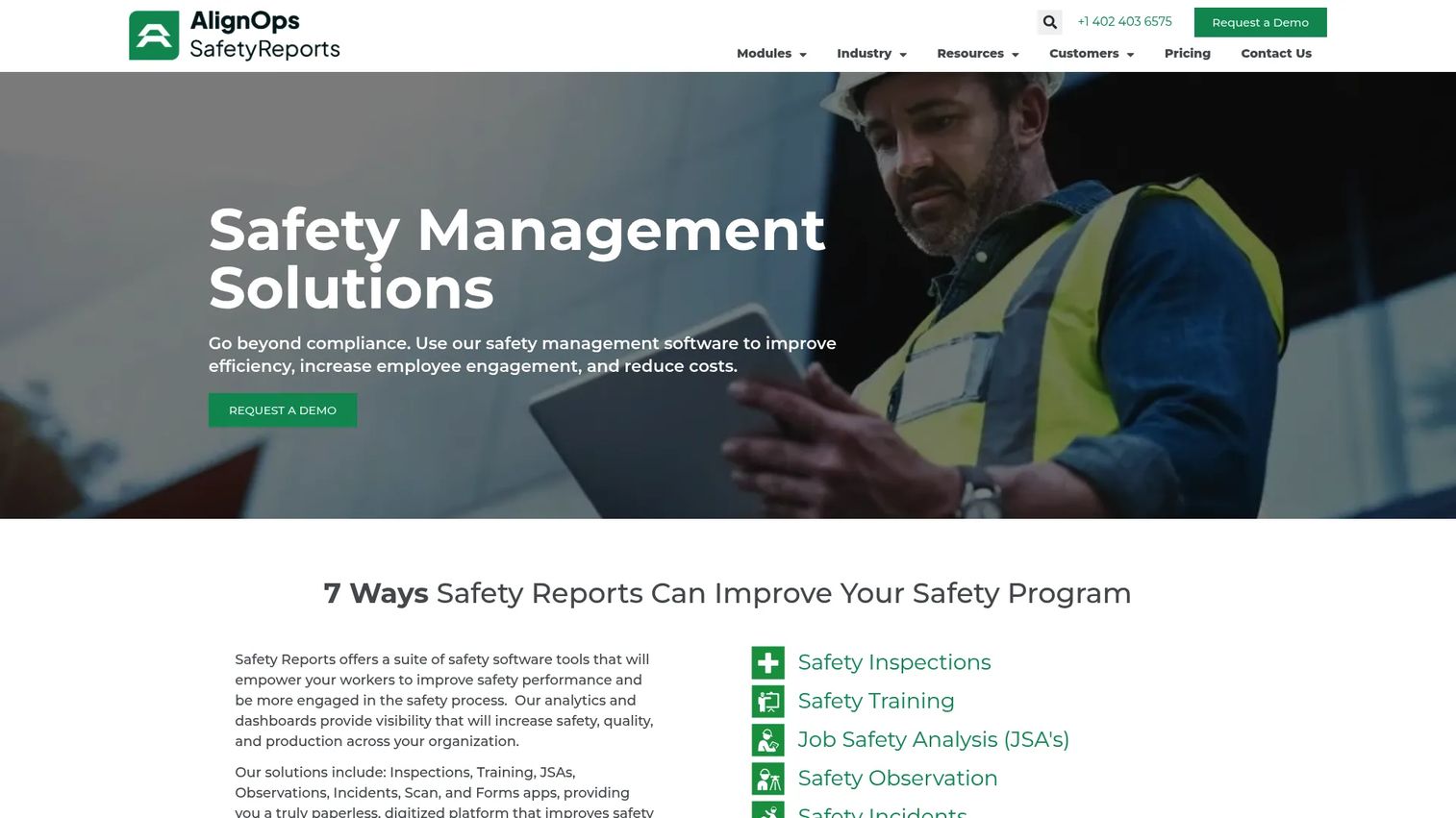
Task: Open the Customers menu
Action: (1092, 54)
